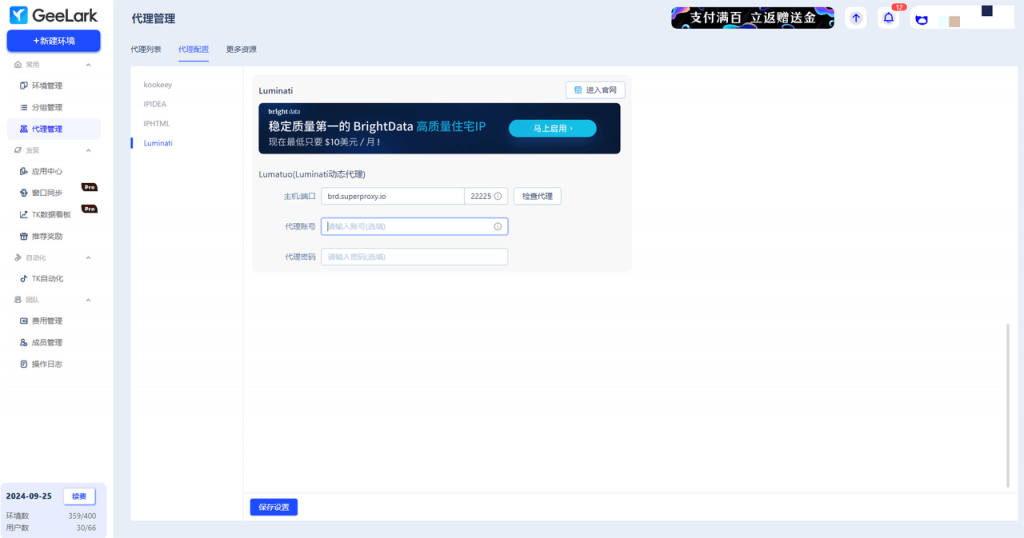The image size is (1024, 538).
Task: Collapse the 拓展 sidebar section
Action: (x=88, y=150)
